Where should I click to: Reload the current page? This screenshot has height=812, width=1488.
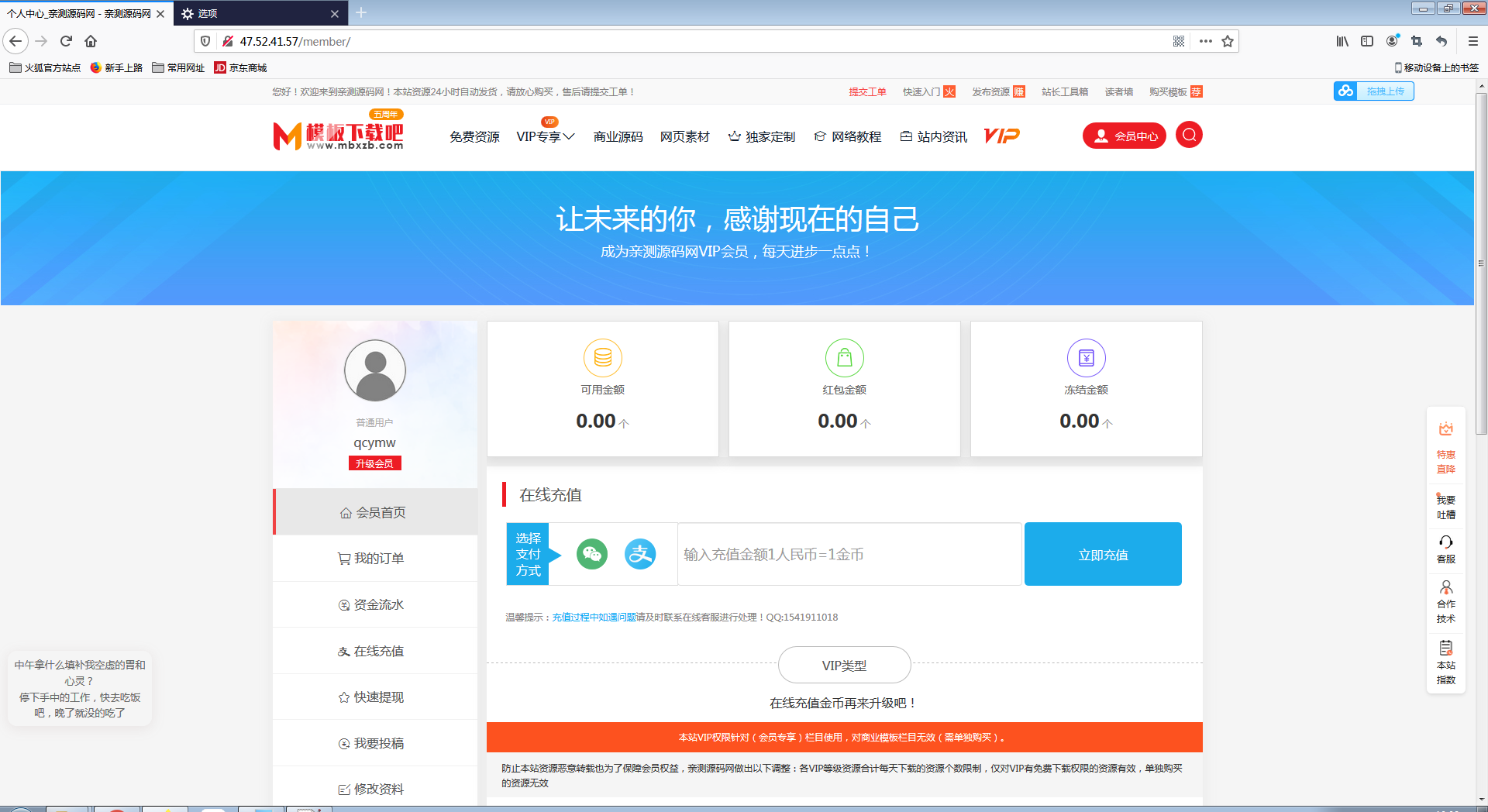(x=66, y=41)
